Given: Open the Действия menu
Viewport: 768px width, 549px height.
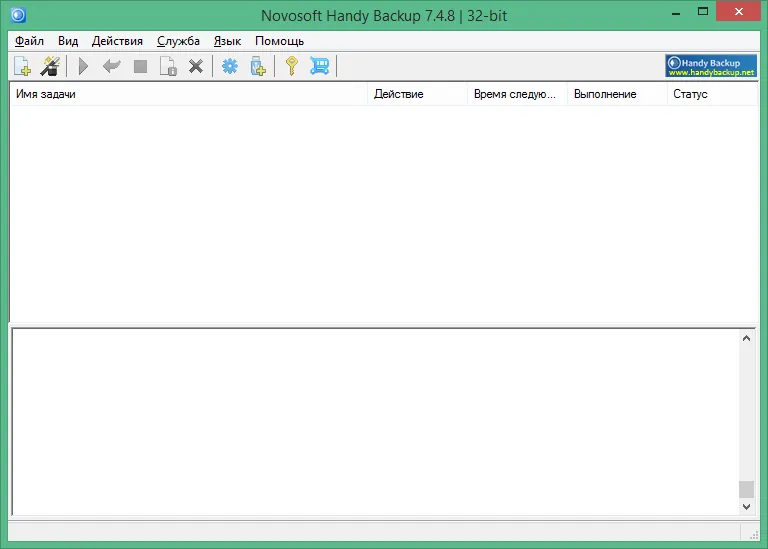Looking at the screenshot, I should [x=117, y=41].
